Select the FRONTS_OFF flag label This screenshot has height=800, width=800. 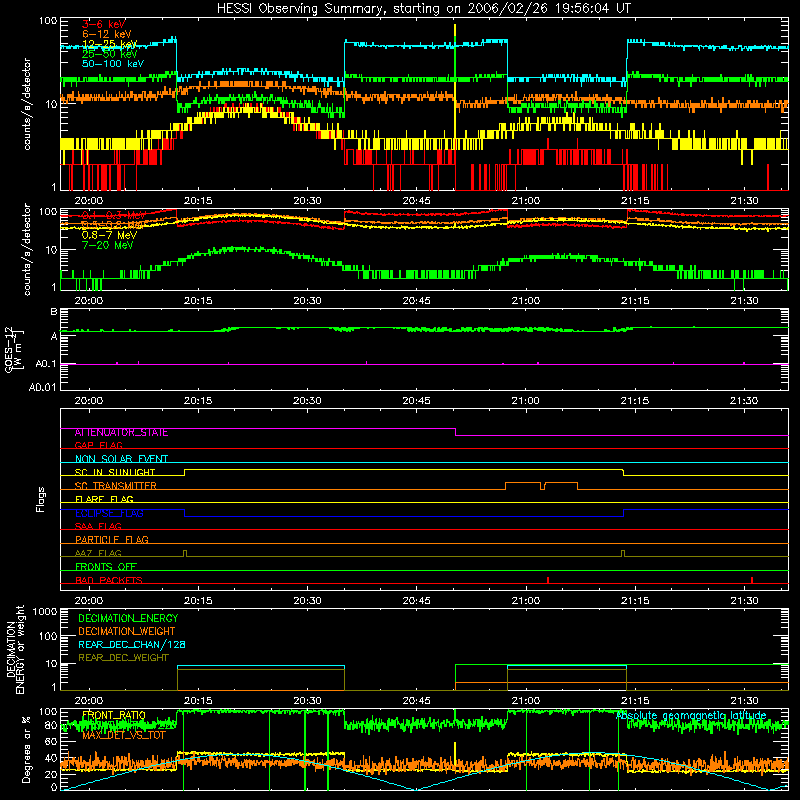(x=106, y=567)
